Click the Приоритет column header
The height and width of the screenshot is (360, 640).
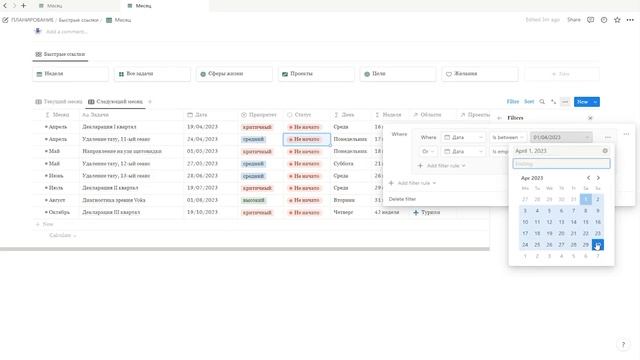(x=259, y=115)
